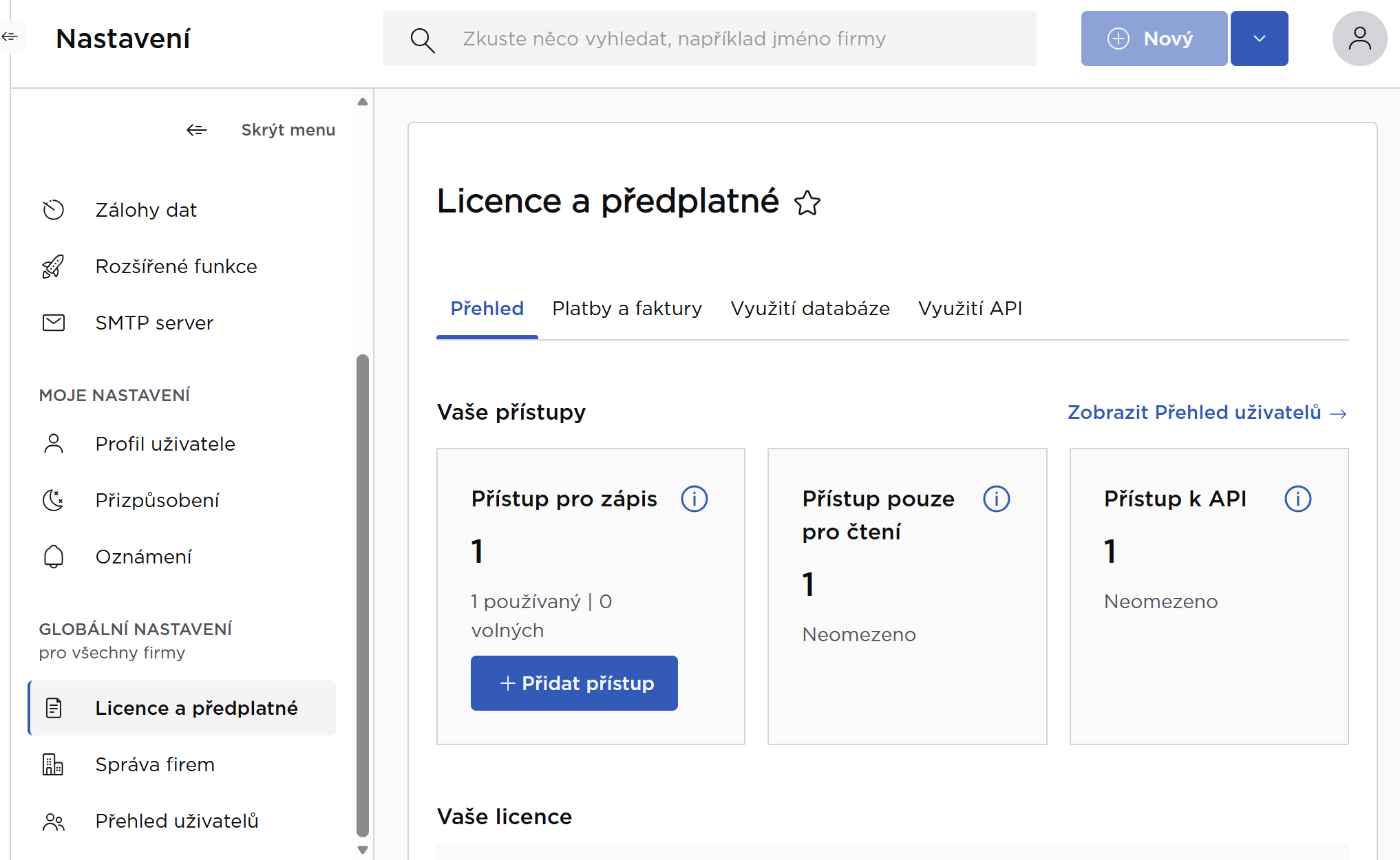This screenshot has height=860, width=1400.
Task: Click the info icon for Přístup pouze pro čtení
Action: pyautogui.click(x=996, y=499)
